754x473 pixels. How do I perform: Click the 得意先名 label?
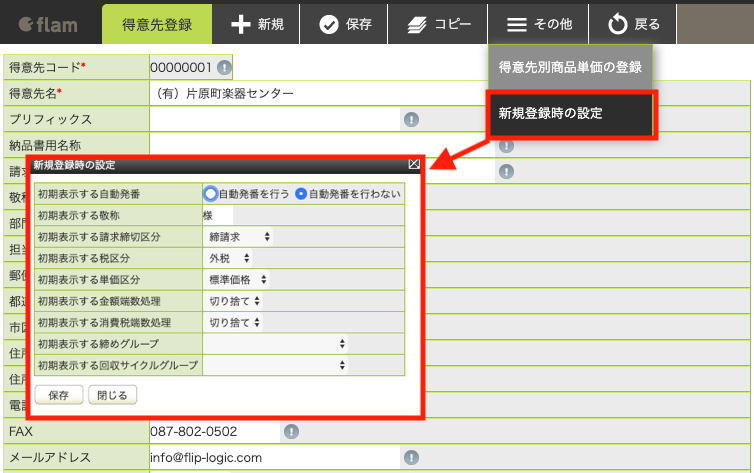point(35,93)
